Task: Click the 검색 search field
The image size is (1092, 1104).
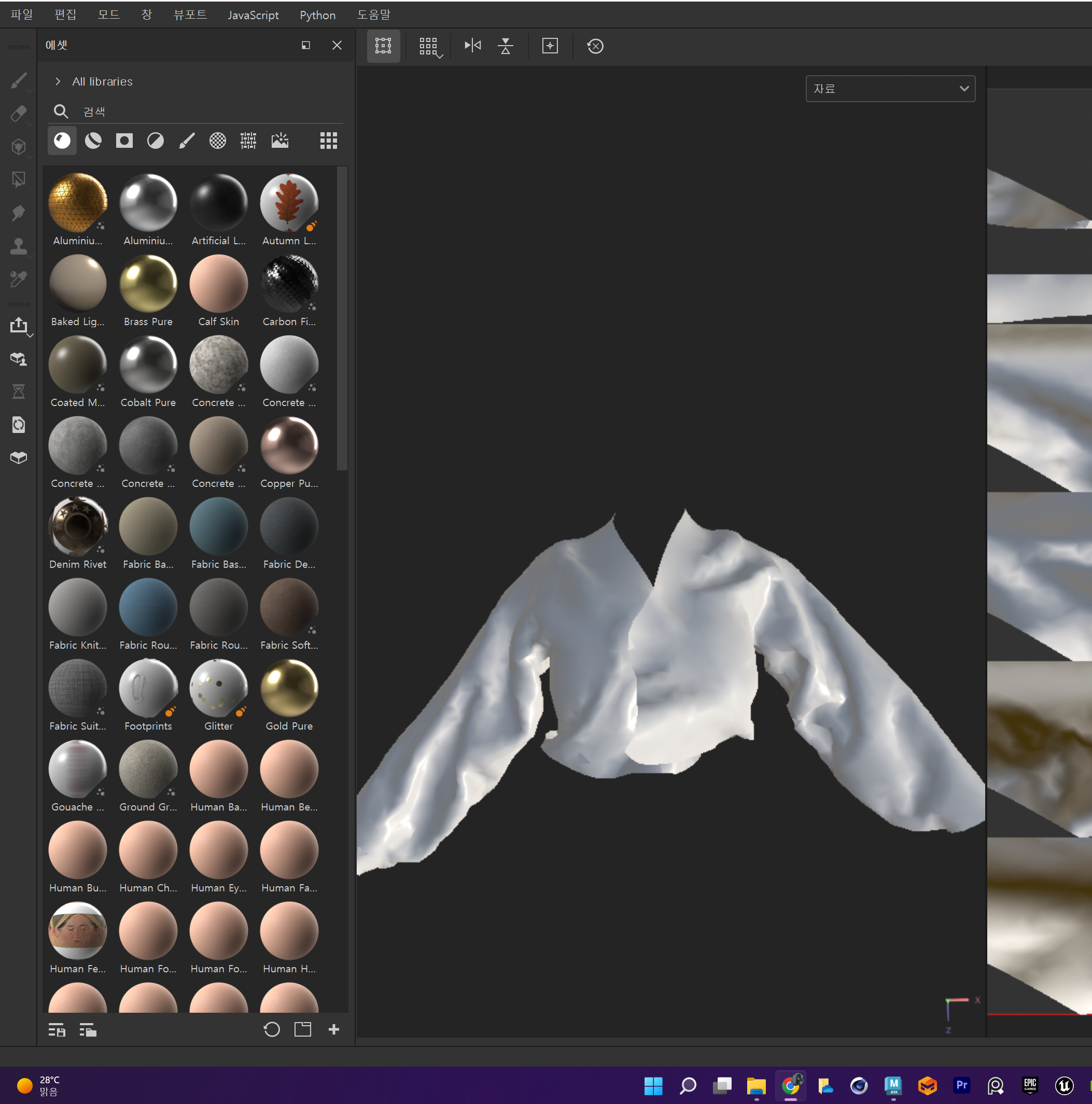Action: pos(206,111)
